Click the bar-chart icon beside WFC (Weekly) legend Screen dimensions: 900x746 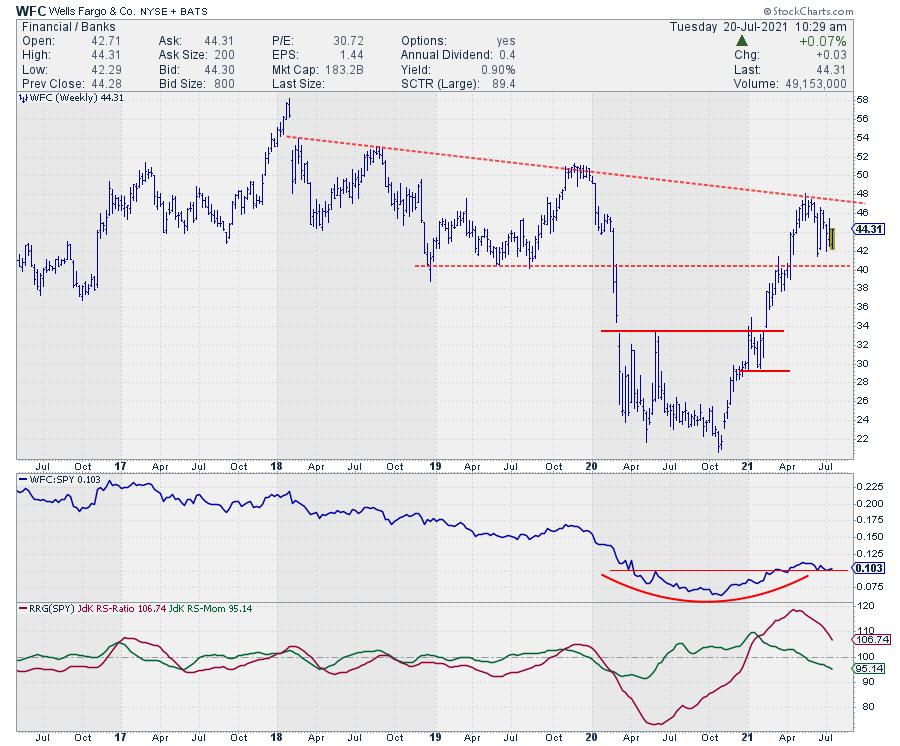(20, 98)
